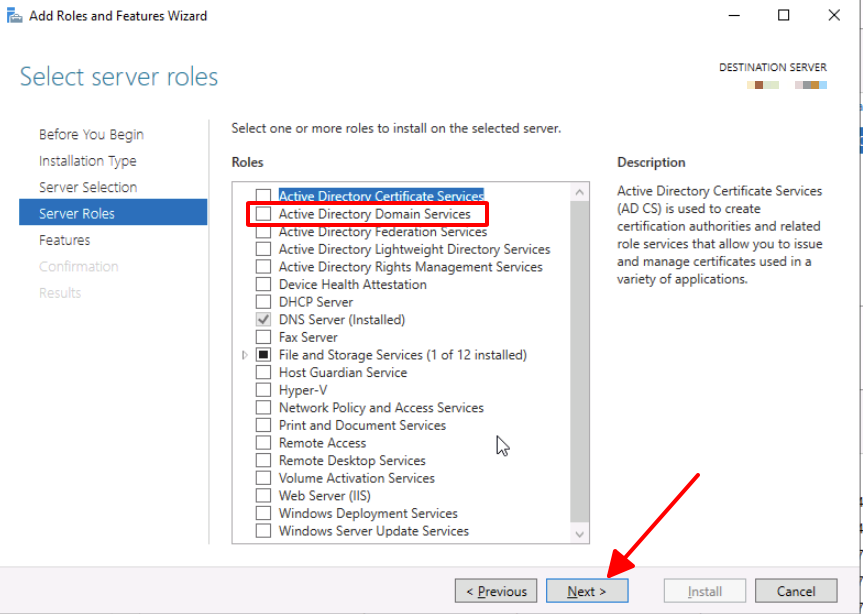Expand File and Storage Services tree node
Viewport: 863px width, 614px height.
pos(245,355)
